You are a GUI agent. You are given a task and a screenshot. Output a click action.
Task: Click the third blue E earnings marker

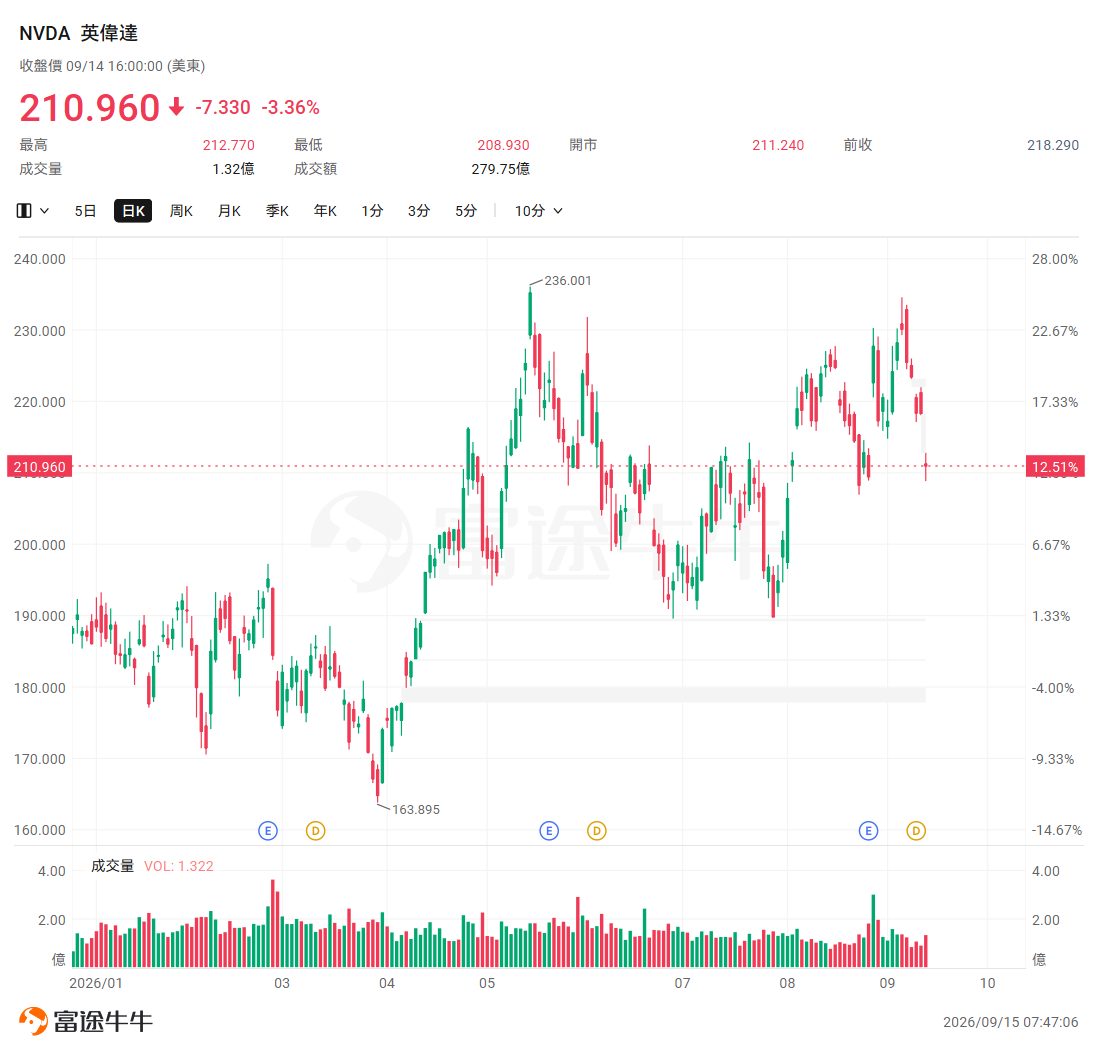click(868, 831)
